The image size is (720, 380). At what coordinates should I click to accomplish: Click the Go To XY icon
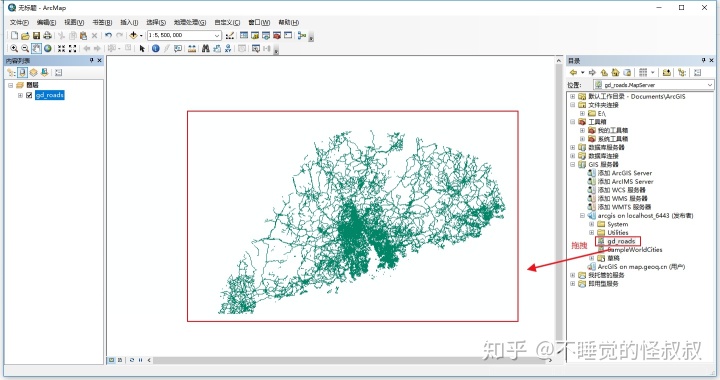pos(228,48)
